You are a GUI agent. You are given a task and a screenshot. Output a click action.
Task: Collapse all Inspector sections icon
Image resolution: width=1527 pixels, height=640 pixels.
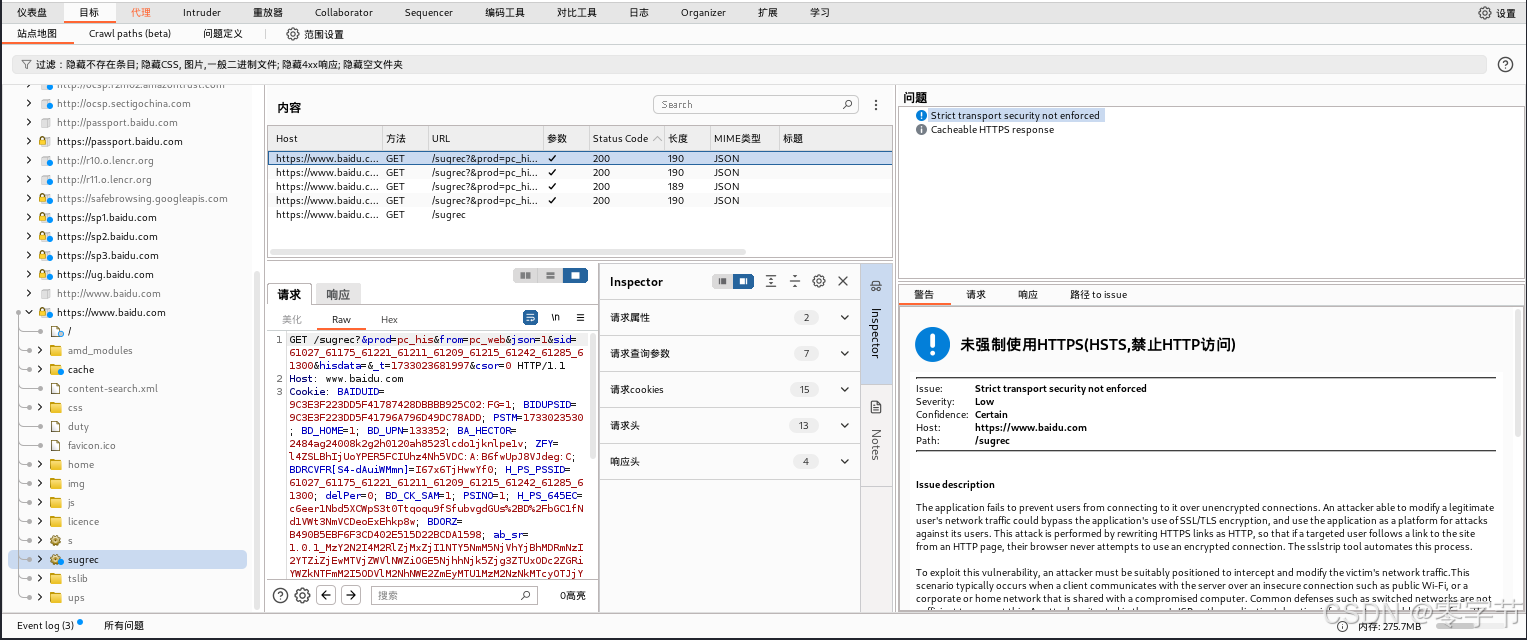tap(795, 282)
